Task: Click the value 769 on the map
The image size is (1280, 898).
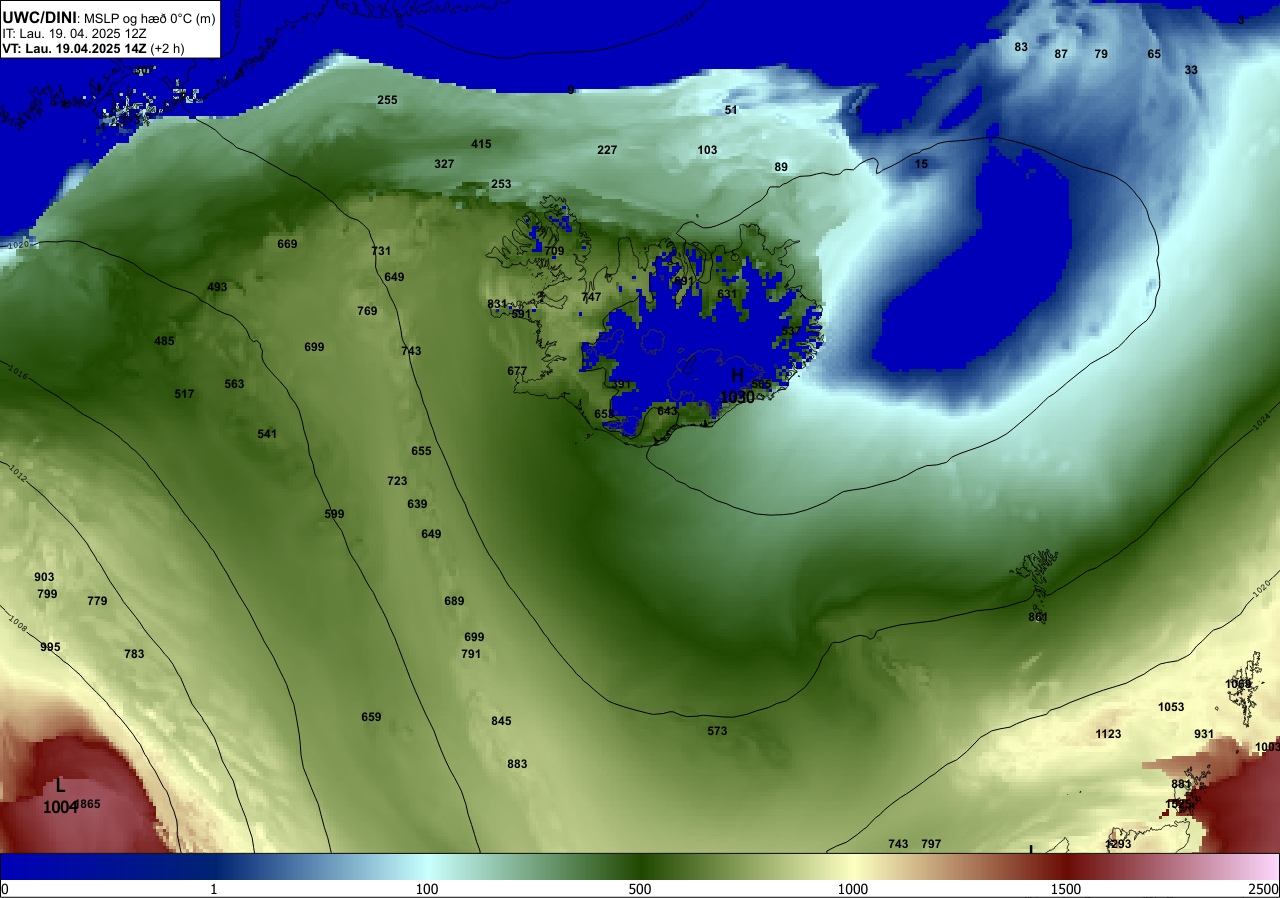Action: pyautogui.click(x=367, y=311)
